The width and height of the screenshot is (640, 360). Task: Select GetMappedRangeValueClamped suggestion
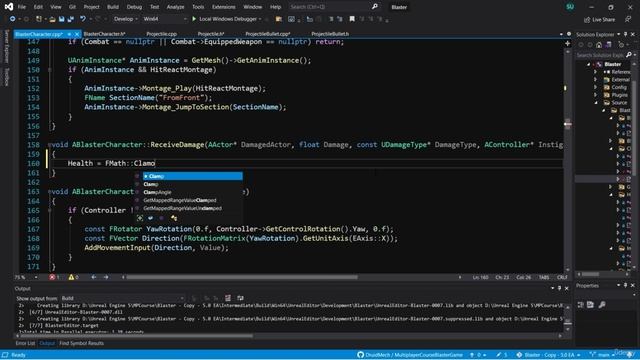pos(180,200)
